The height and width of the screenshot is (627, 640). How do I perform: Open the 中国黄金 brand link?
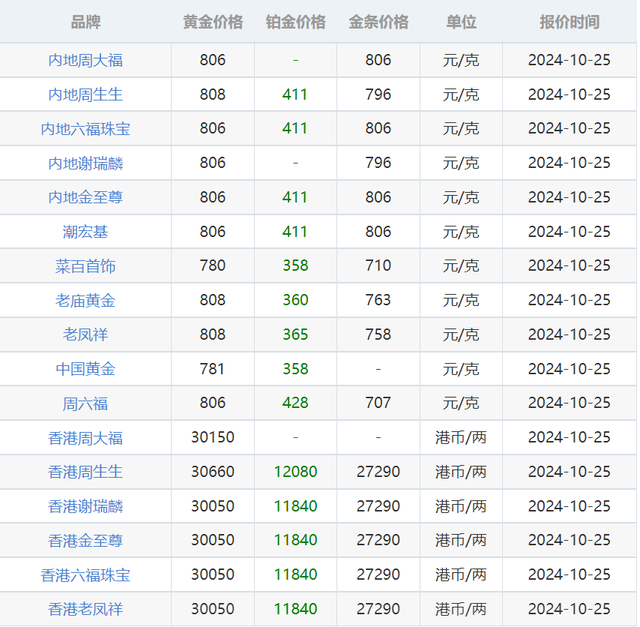coord(85,369)
